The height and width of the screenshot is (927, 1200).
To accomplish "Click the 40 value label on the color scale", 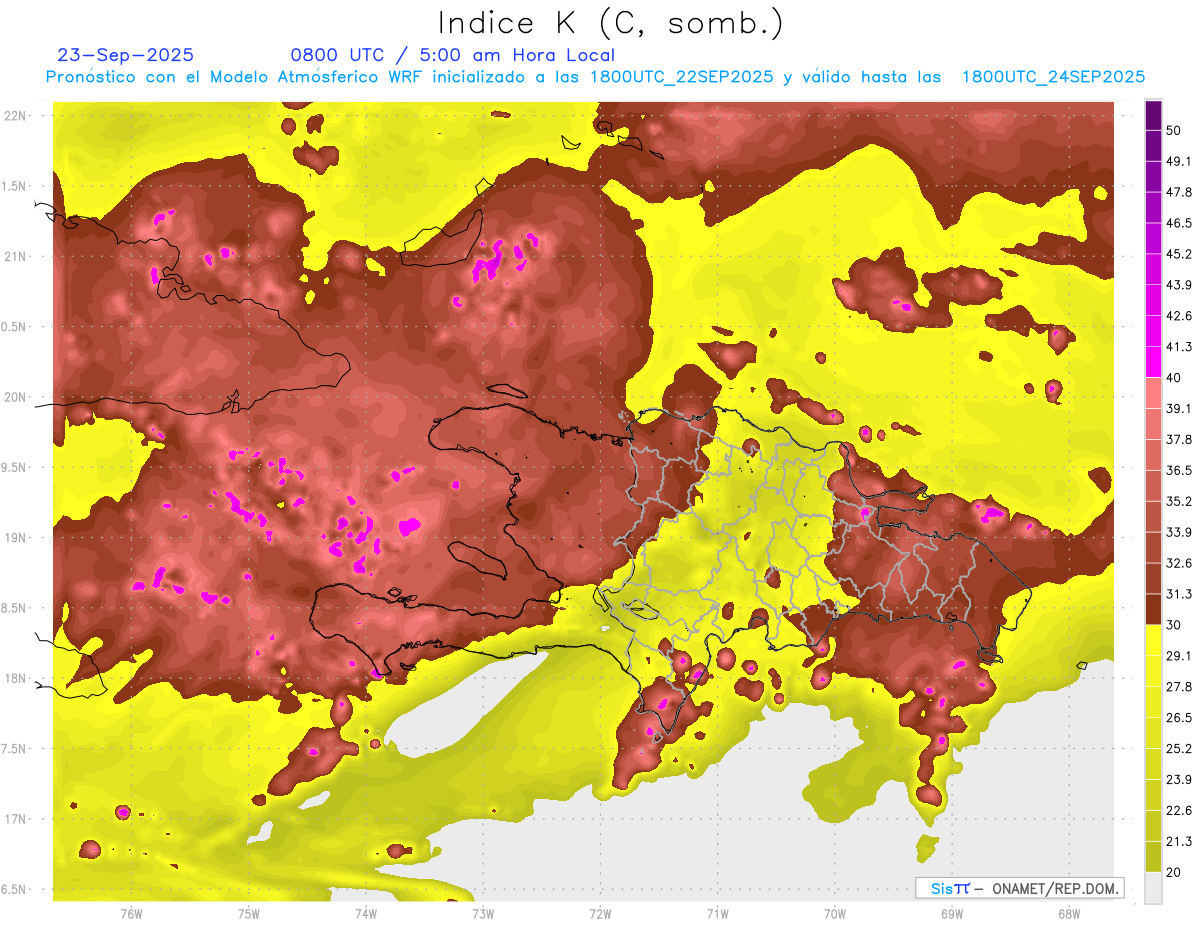I will click(x=1174, y=377).
